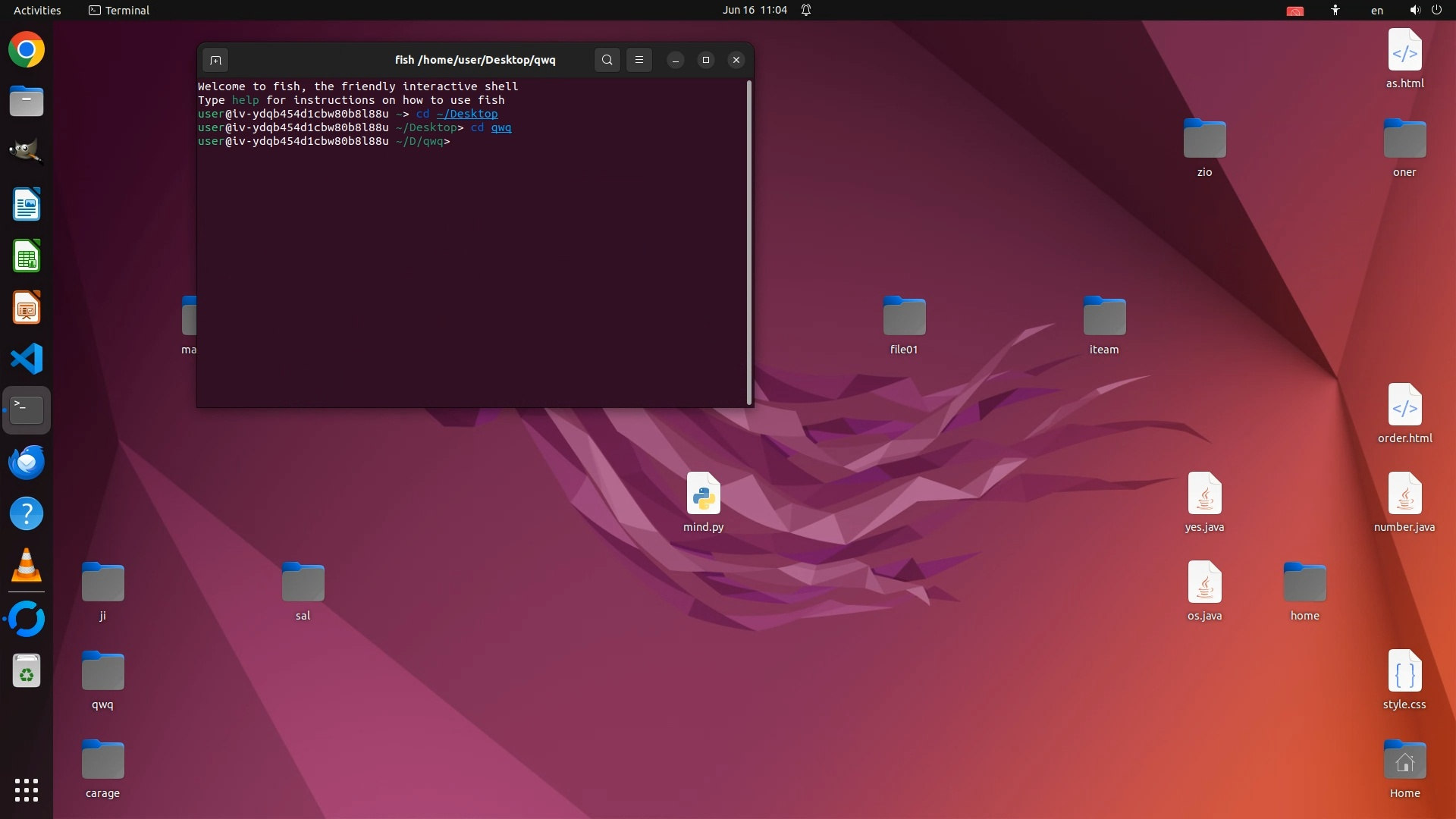Open GIMP image editor
Viewport: 1456px width, 819px height.
(27, 151)
